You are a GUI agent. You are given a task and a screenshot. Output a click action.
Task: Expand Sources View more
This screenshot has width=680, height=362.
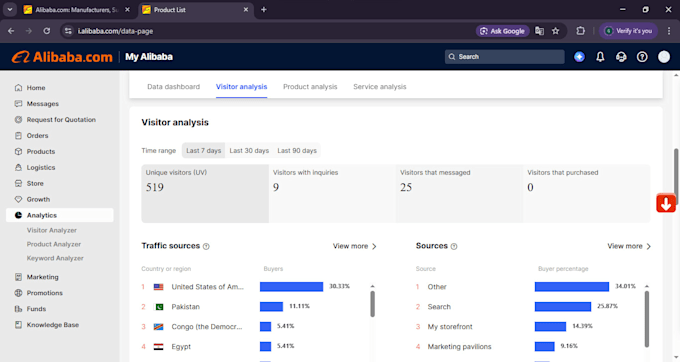(629, 246)
